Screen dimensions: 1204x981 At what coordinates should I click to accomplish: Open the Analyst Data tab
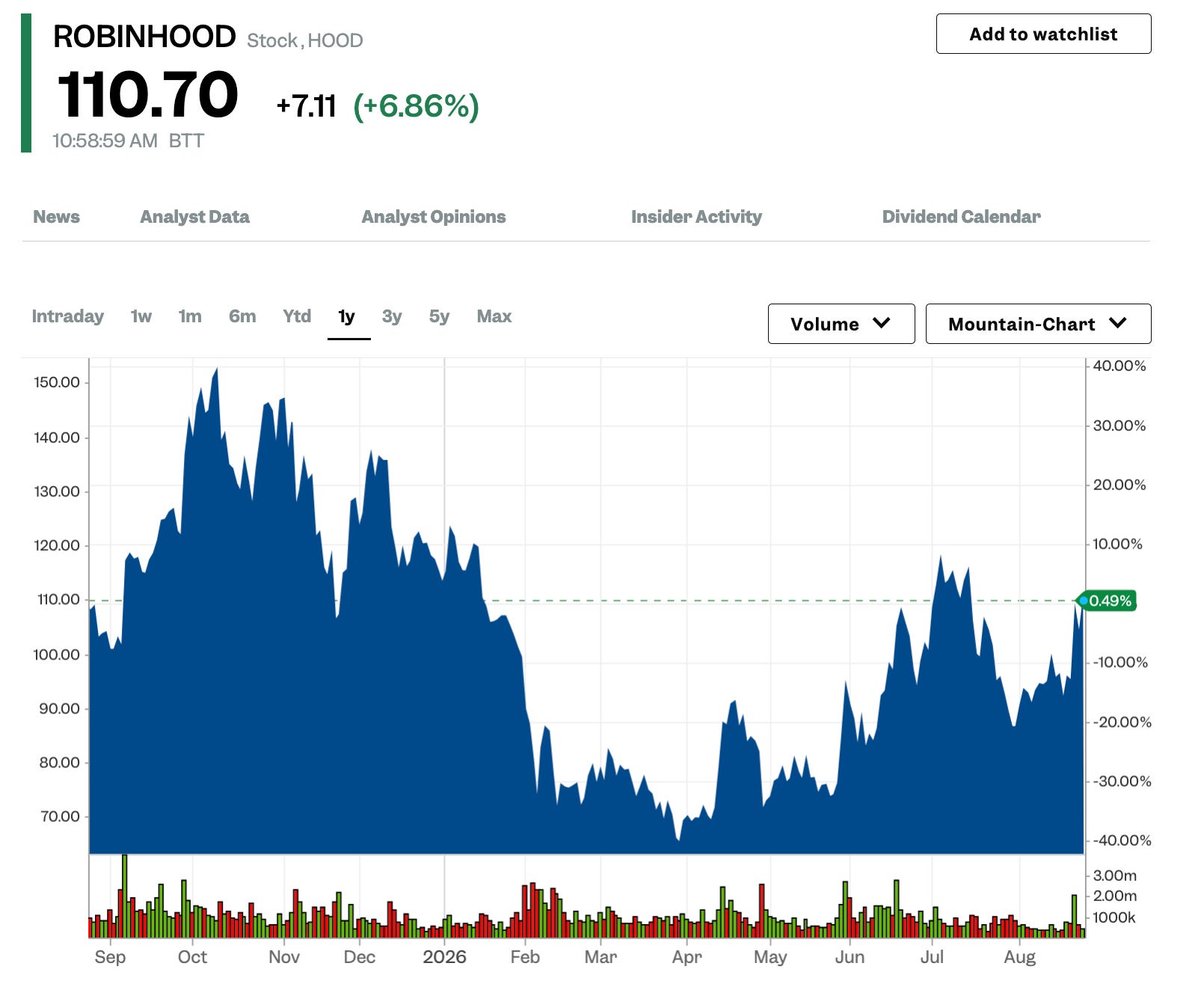point(194,217)
